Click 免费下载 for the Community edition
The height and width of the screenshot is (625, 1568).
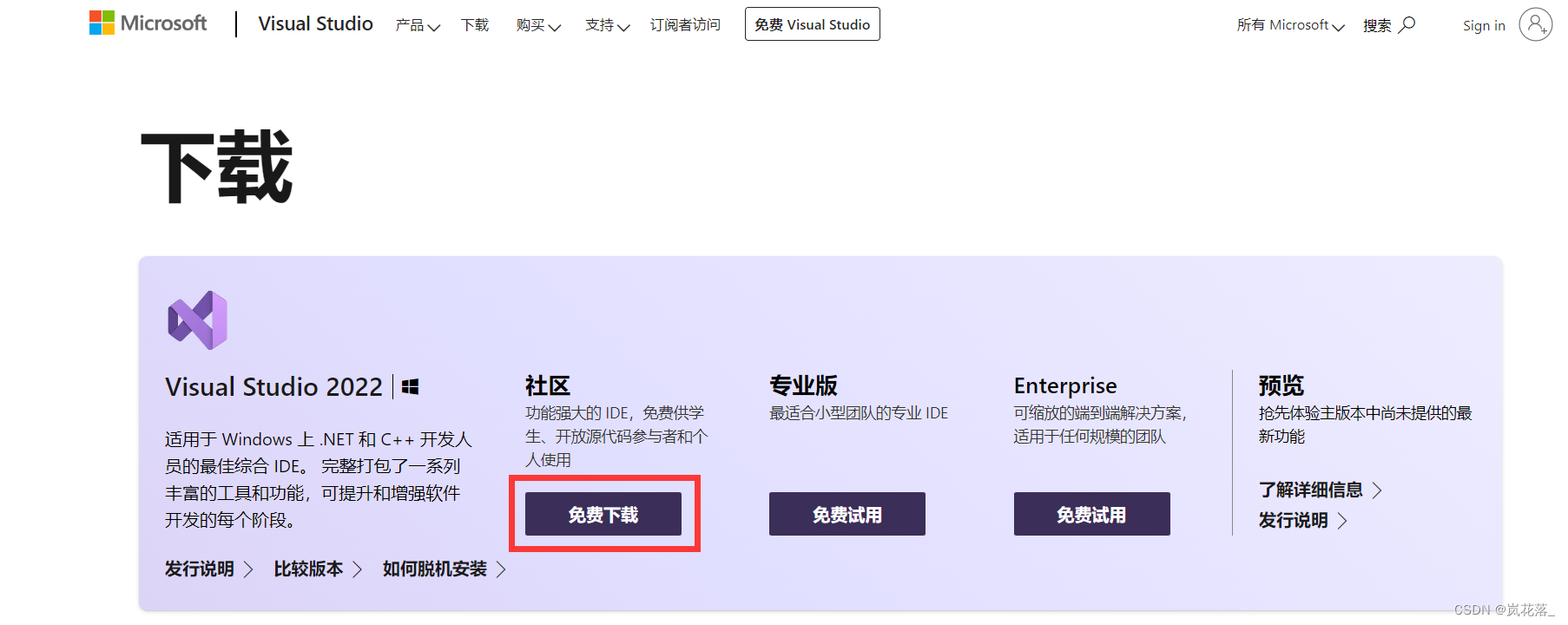(x=603, y=514)
